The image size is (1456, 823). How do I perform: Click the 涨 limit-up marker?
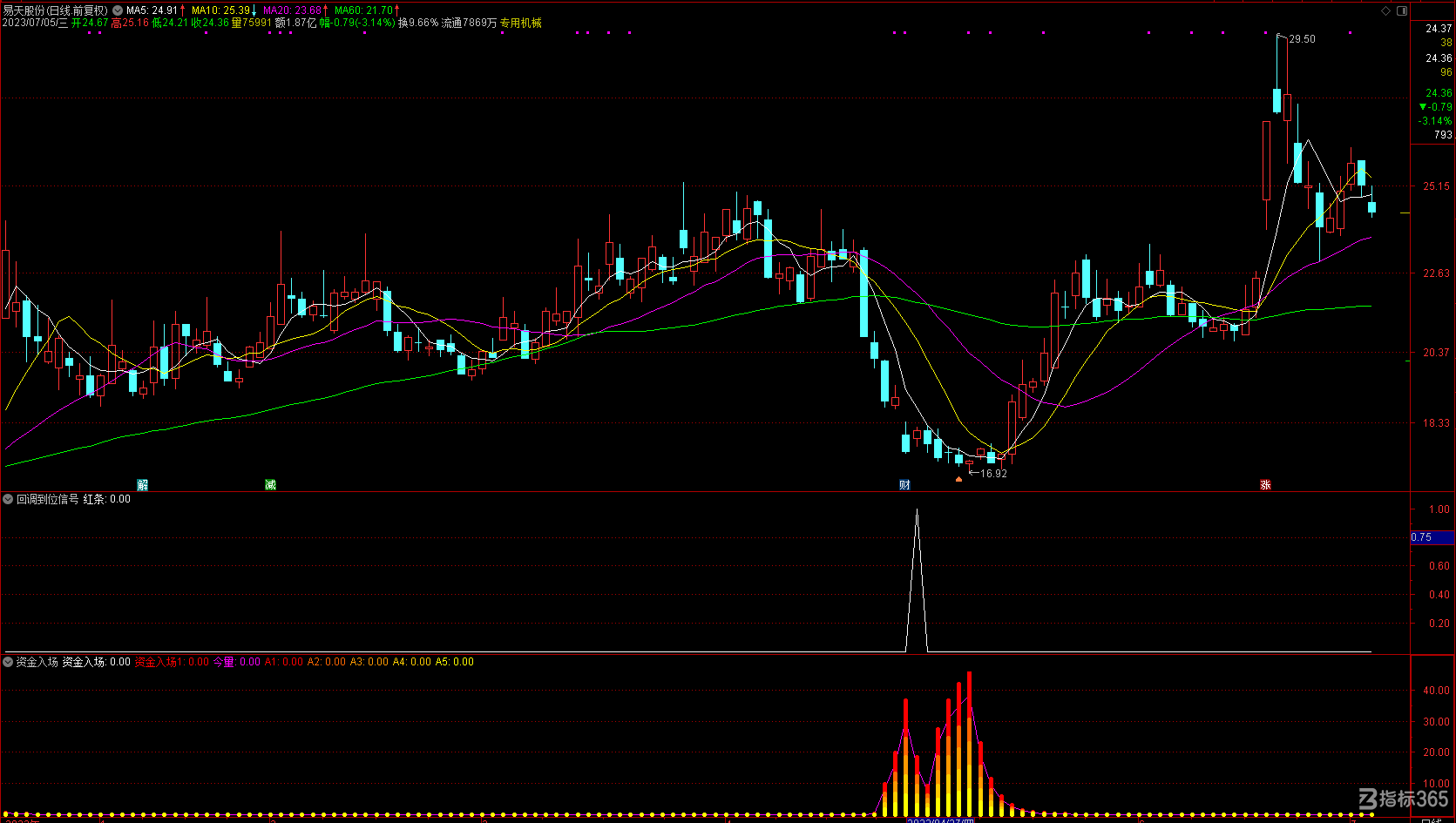click(x=1266, y=485)
